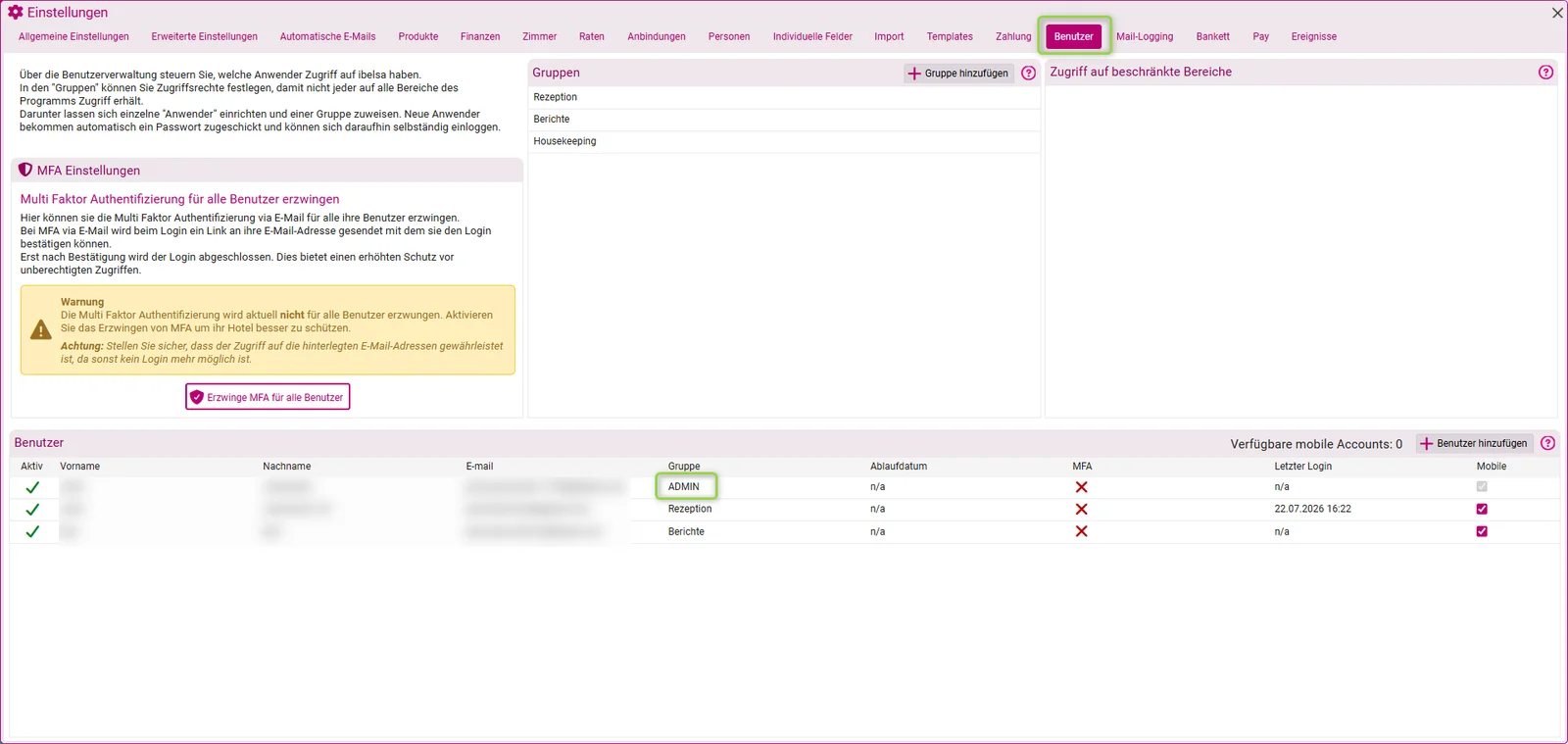This screenshot has height=744, width=1568.
Task: Click the yellow warning triangle icon
Action: [x=41, y=330]
